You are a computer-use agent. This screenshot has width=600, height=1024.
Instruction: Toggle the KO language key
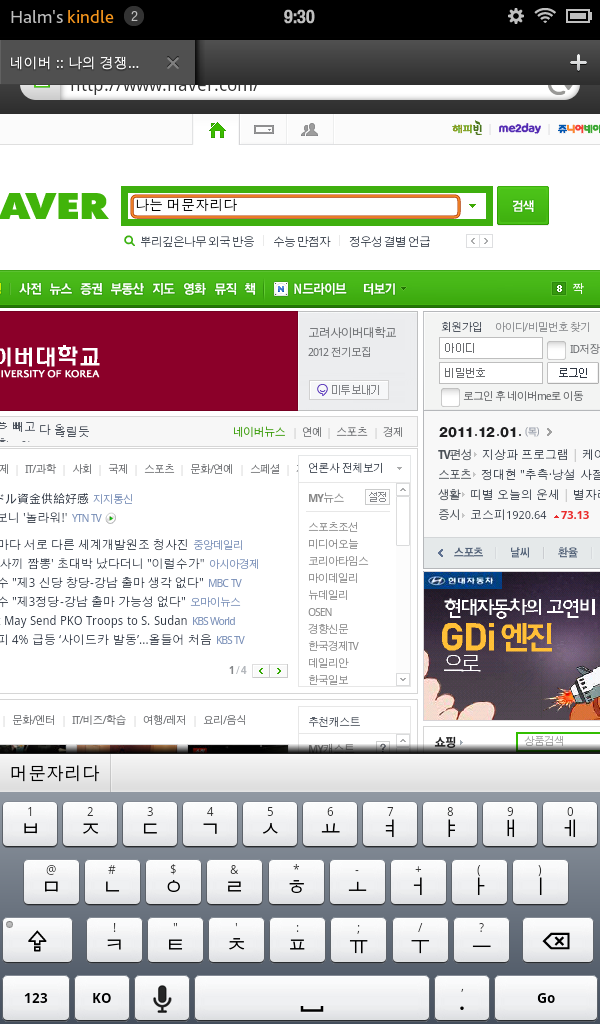[x=102, y=998]
